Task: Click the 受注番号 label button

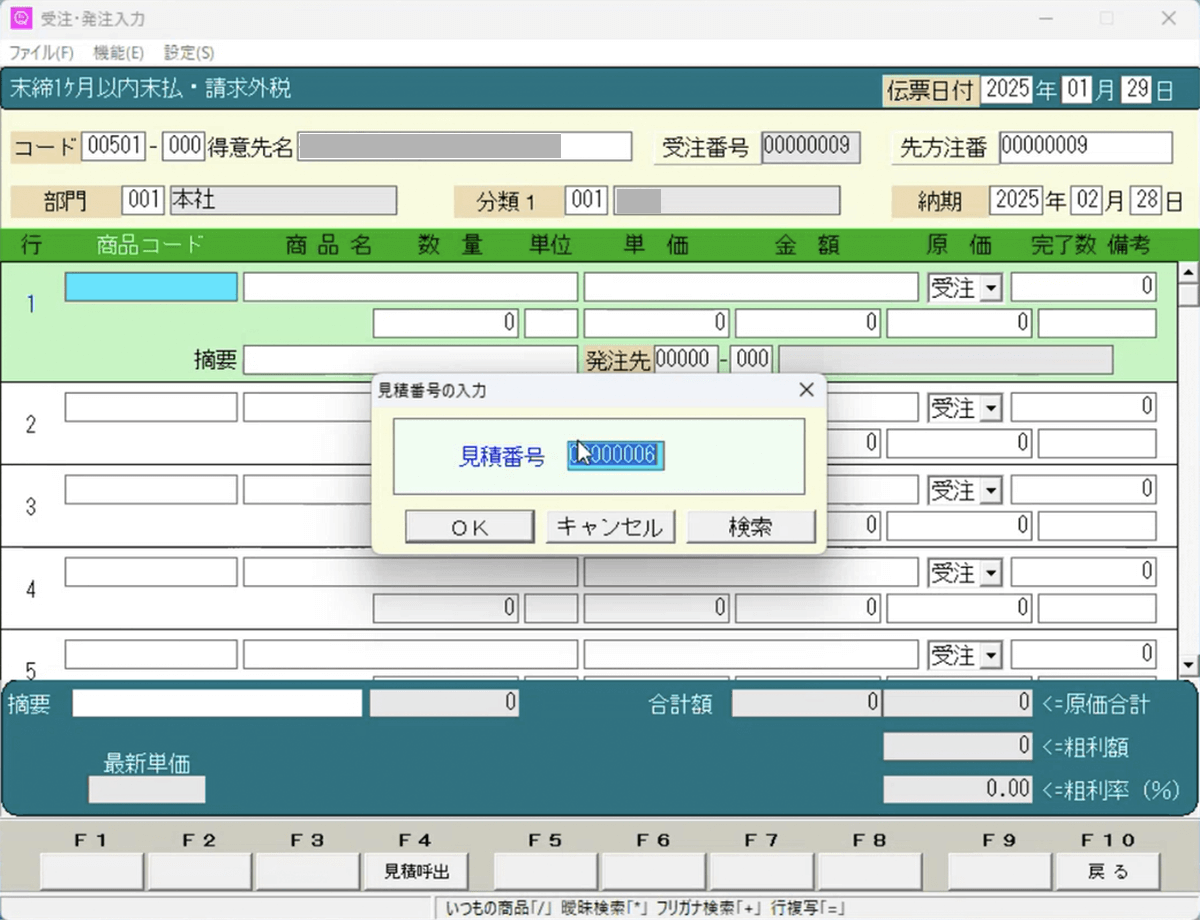Action: pos(705,148)
